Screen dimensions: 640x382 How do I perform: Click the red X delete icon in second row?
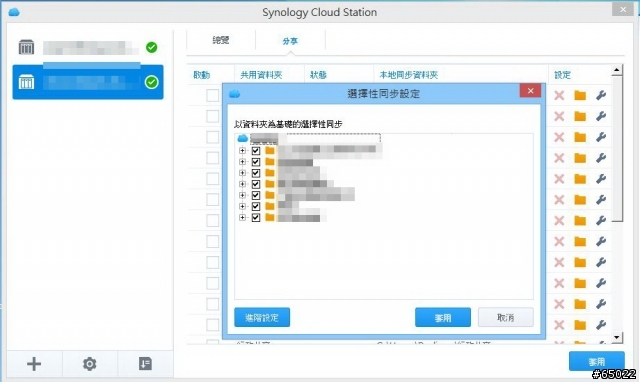(x=559, y=116)
